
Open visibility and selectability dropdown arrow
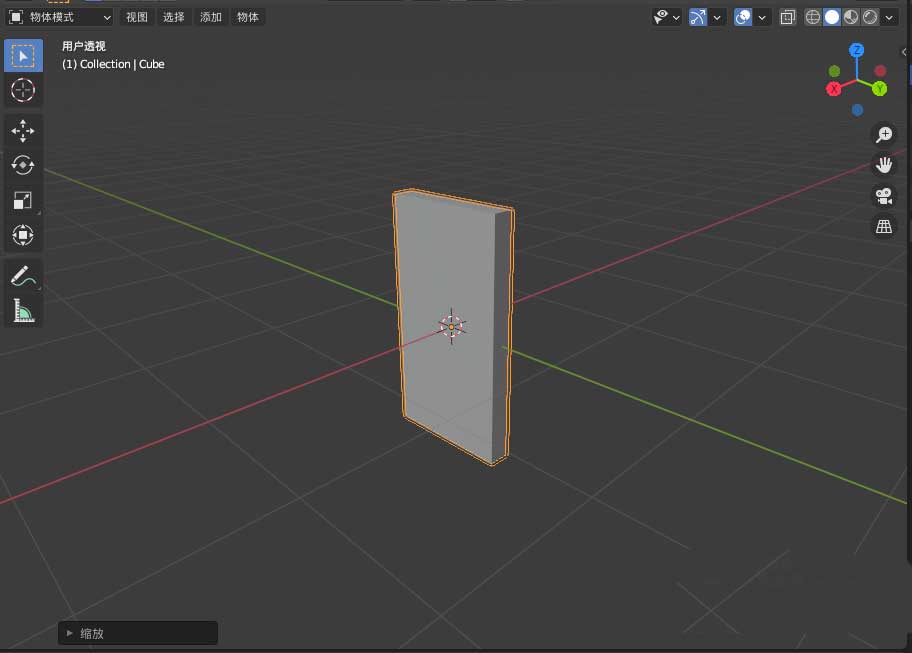(x=676, y=18)
